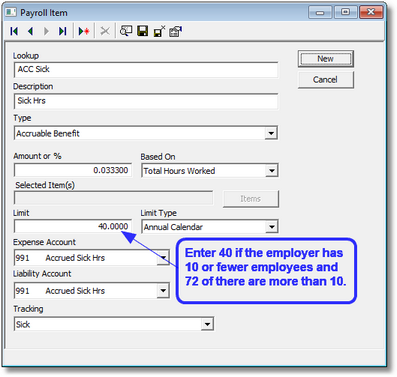
Task: Click the save and close icon
Action: point(159,31)
